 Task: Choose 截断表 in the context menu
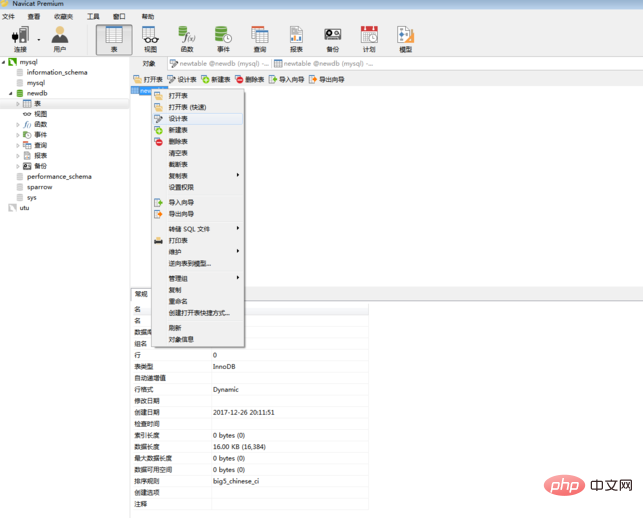tap(198, 164)
